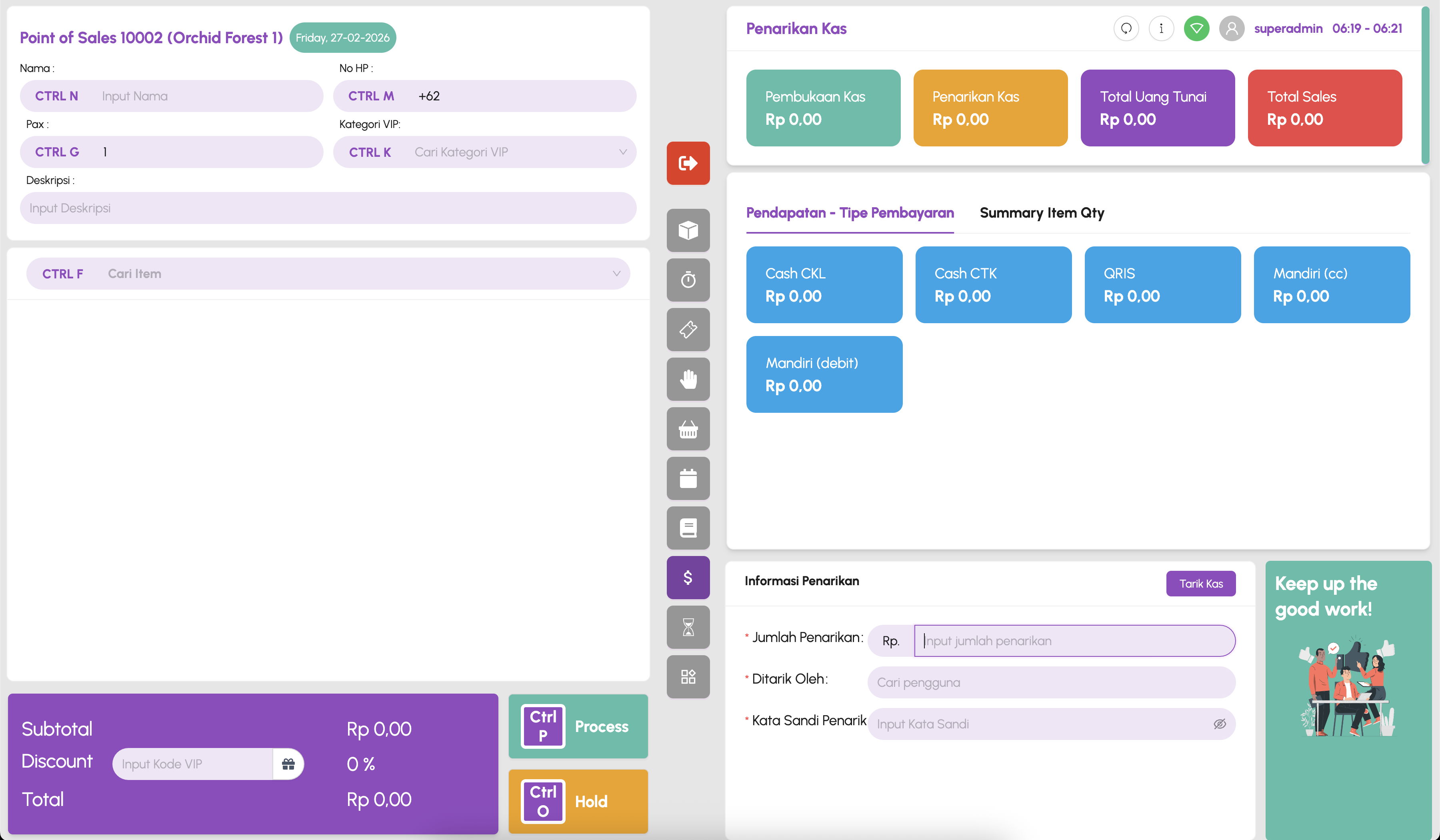Click the red logout icon button

(688, 164)
